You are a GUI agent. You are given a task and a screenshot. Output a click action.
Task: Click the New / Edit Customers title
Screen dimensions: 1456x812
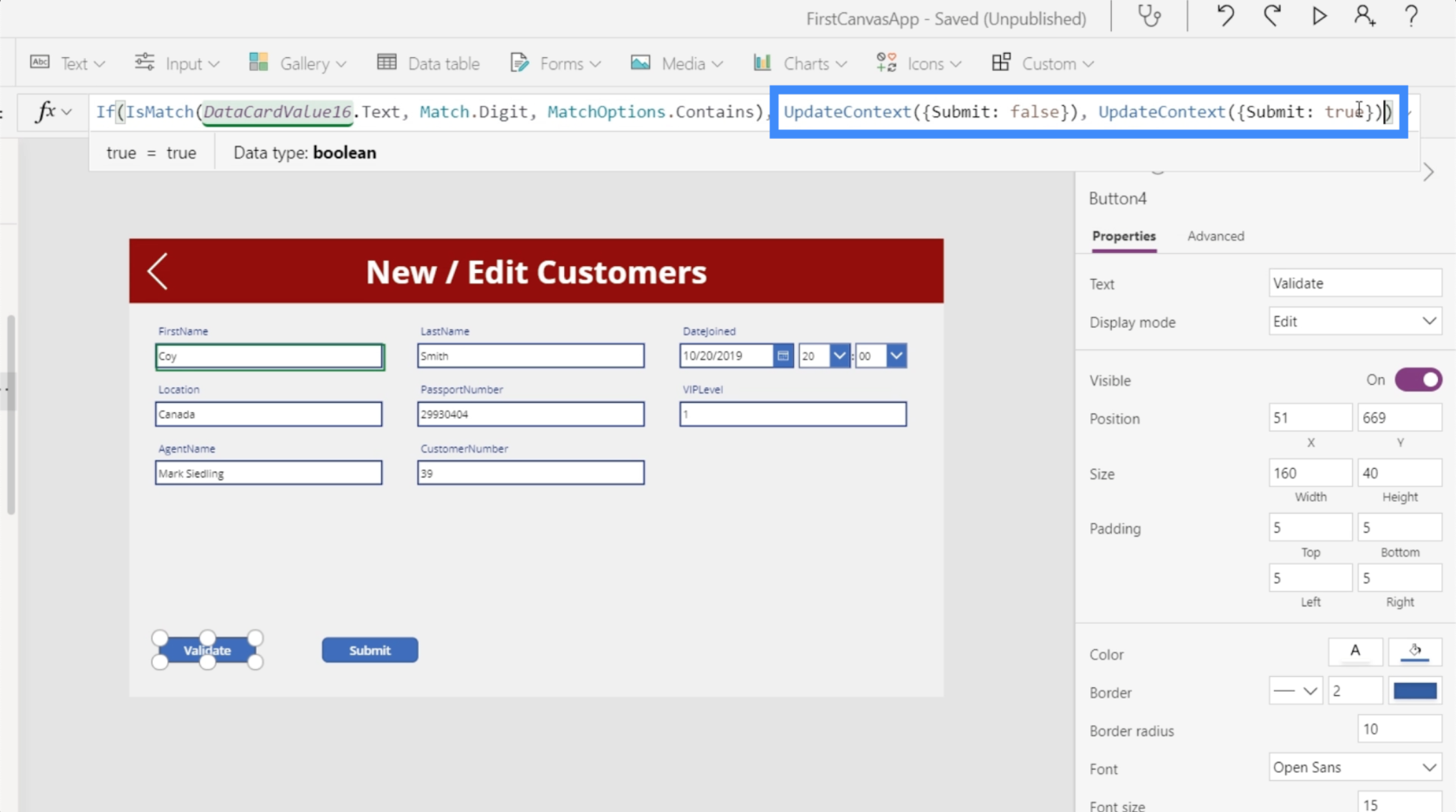click(536, 272)
